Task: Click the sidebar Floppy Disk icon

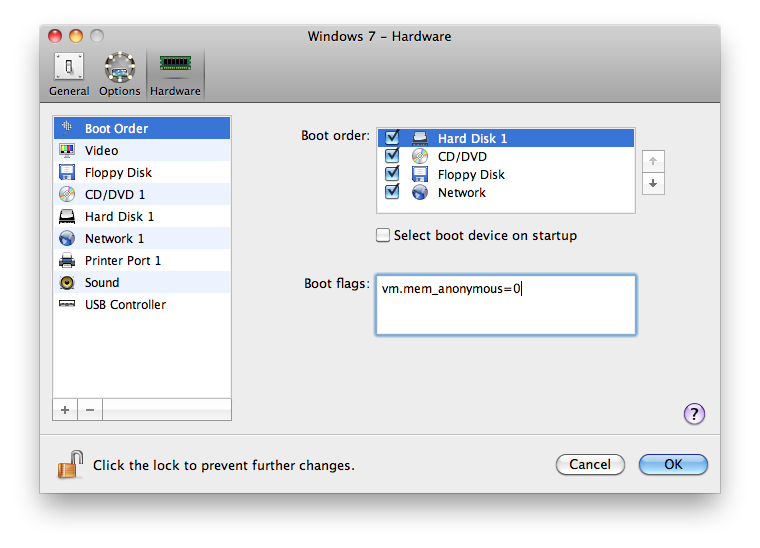Action: pyautogui.click(x=67, y=172)
